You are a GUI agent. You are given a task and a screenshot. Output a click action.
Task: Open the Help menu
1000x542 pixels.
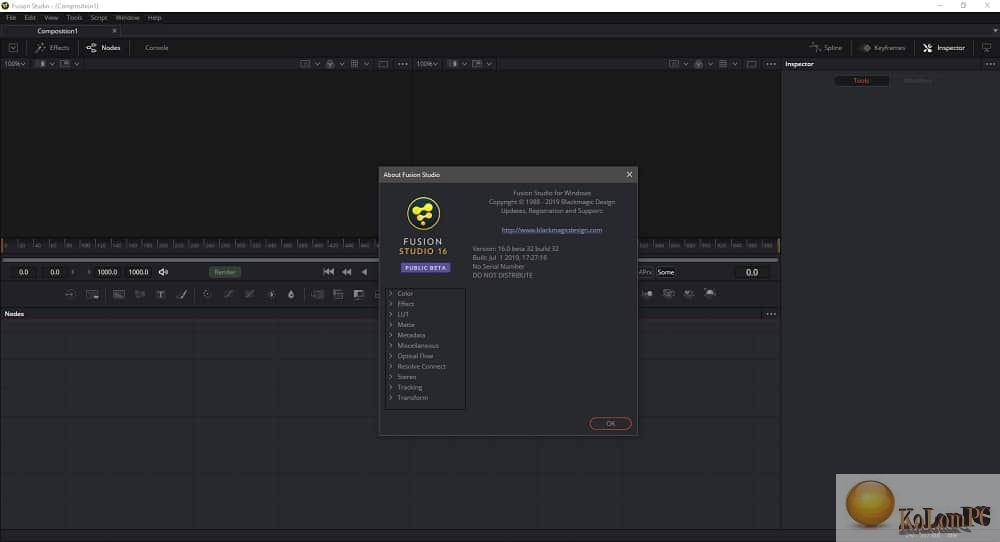pos(154,18)
